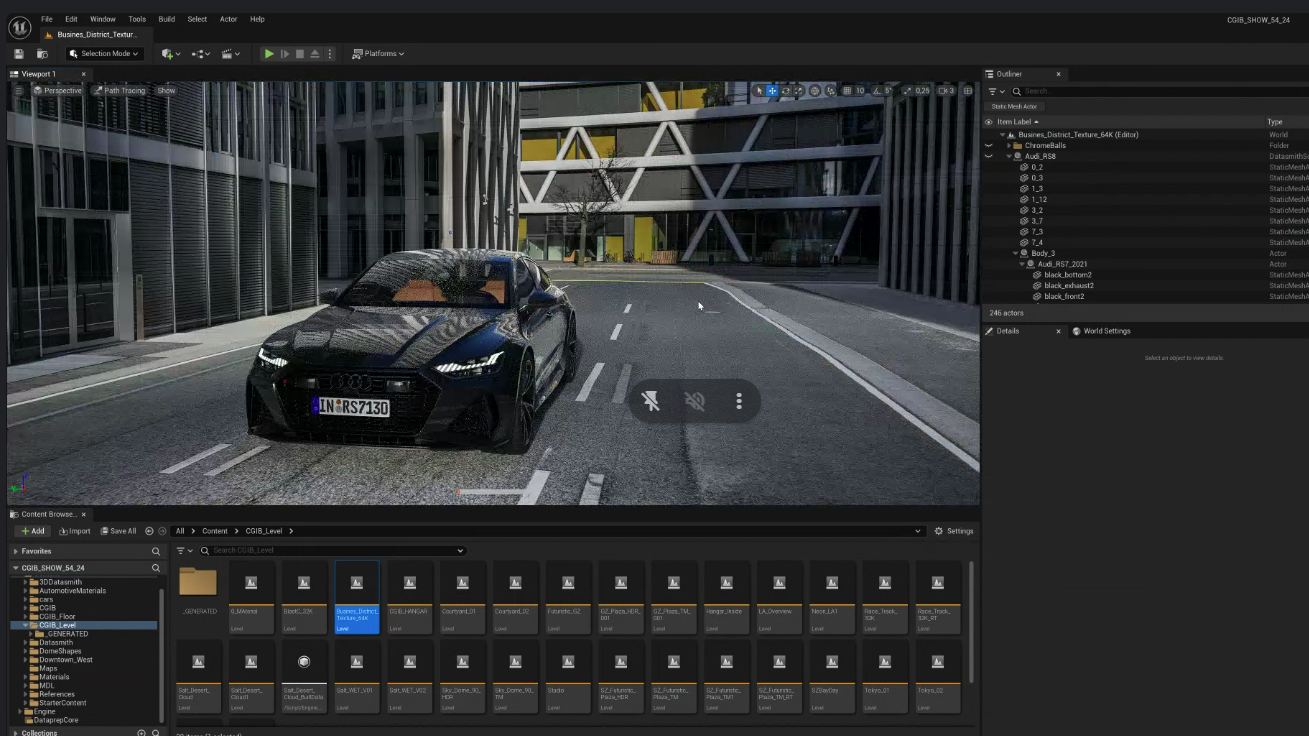Open the Build menu
This screenshot has width=1309, height=736.
166,19
